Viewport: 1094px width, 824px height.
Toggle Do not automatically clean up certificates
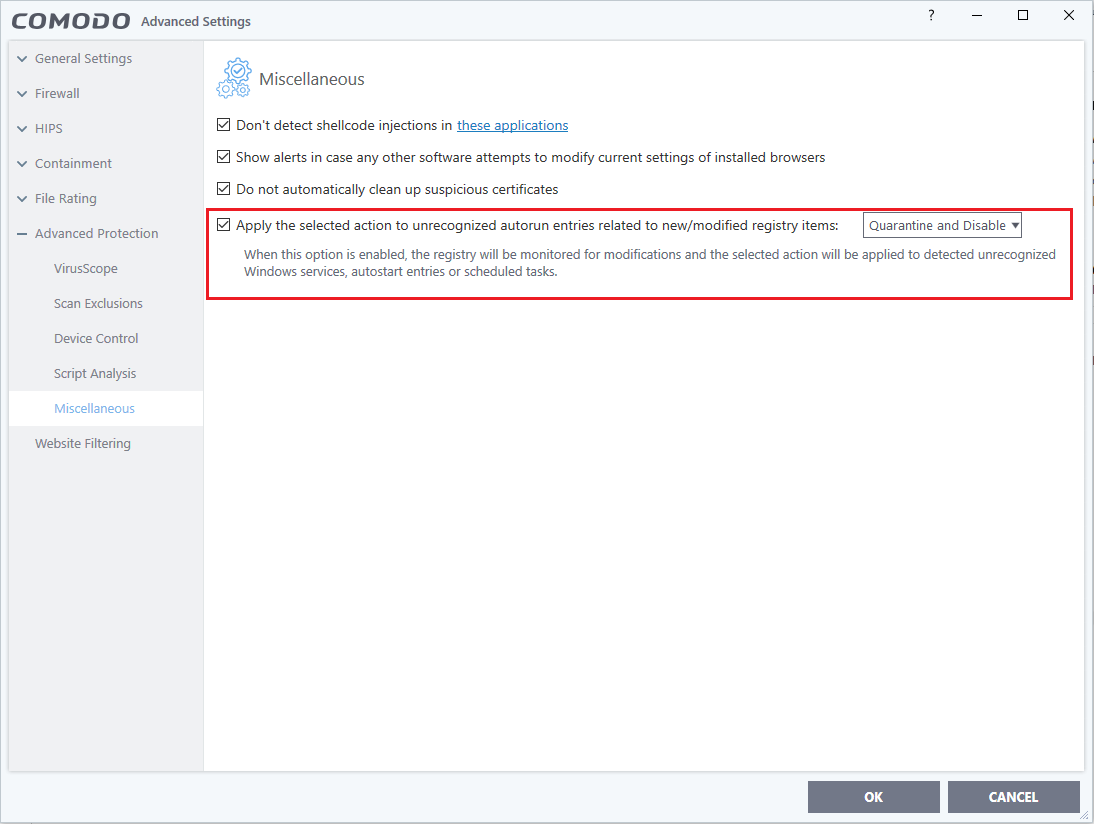point(223,189)
